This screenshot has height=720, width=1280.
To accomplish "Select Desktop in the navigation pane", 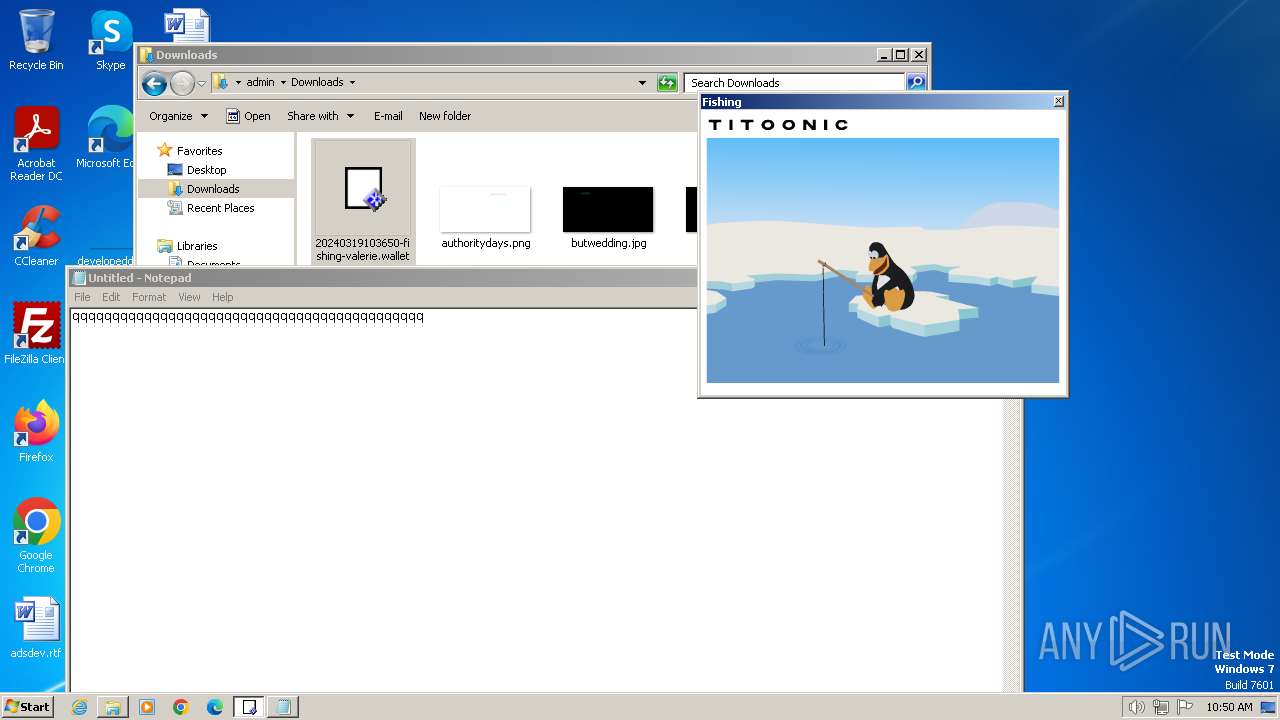I will click(206, 170).
